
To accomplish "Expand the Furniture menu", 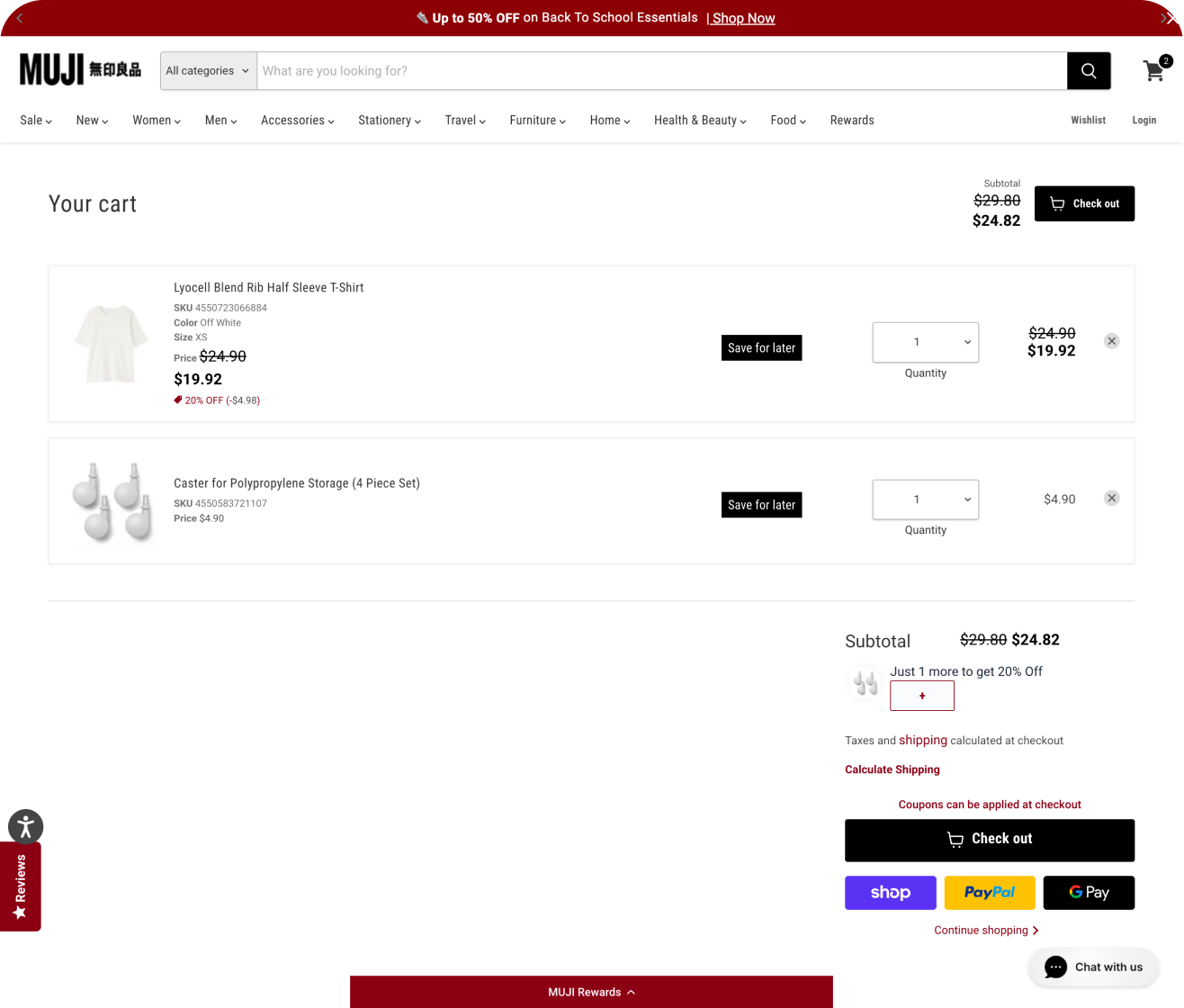I will (538, 121).
